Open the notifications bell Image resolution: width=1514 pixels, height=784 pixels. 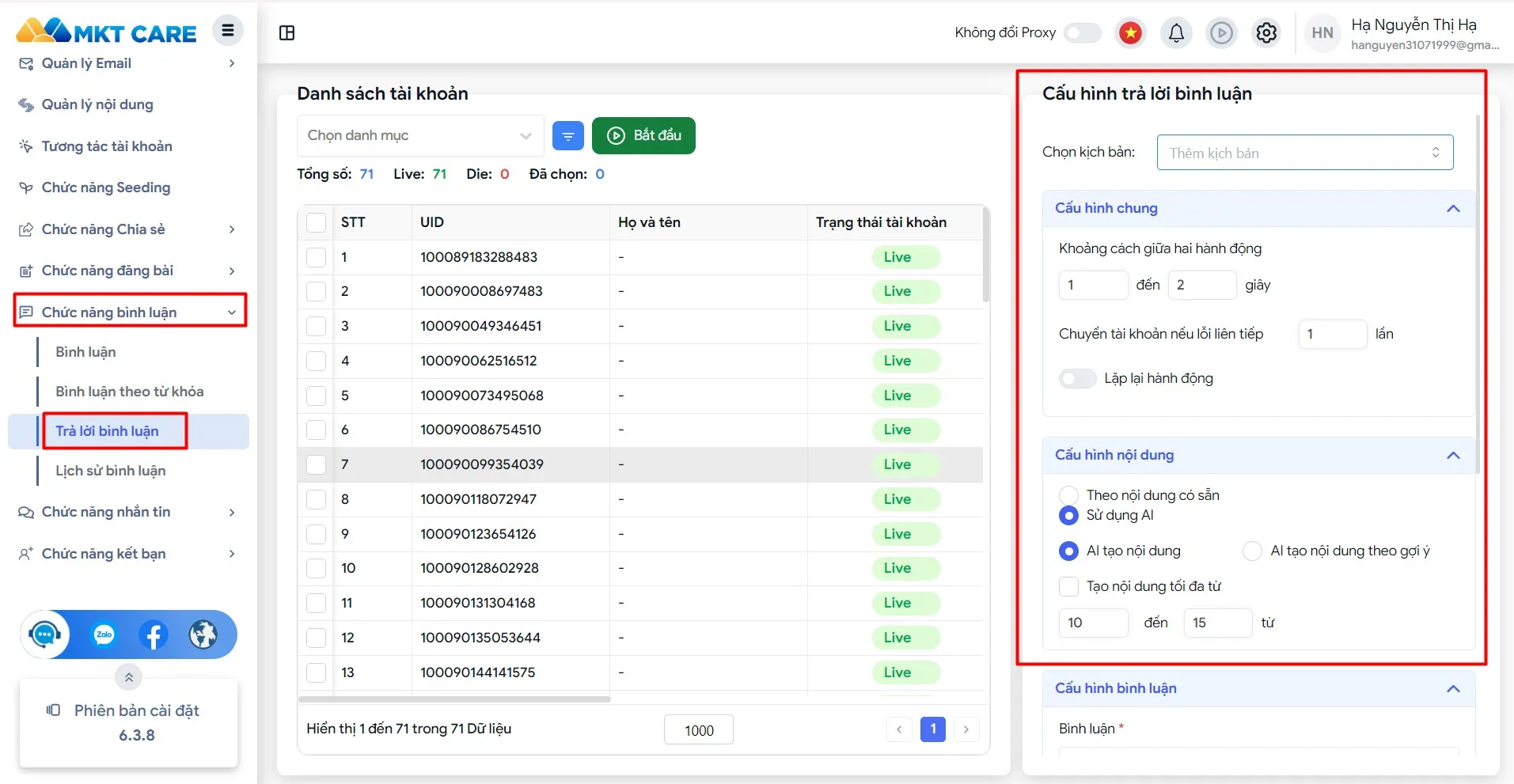1176,32
